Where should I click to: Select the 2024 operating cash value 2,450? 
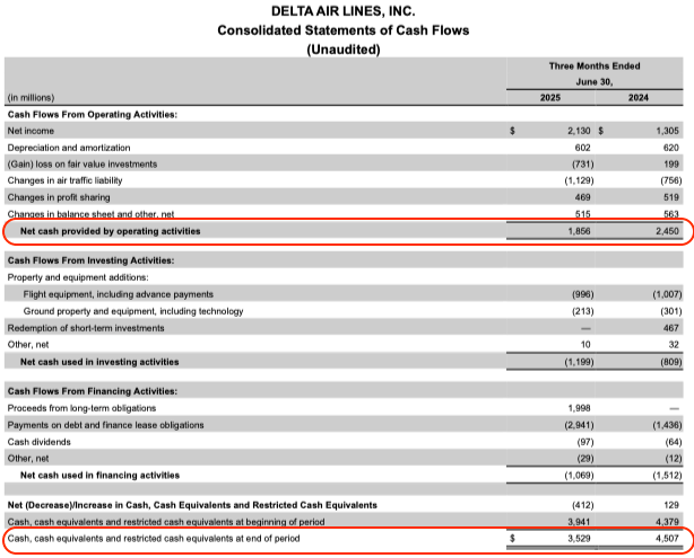(x=664, y=231)
